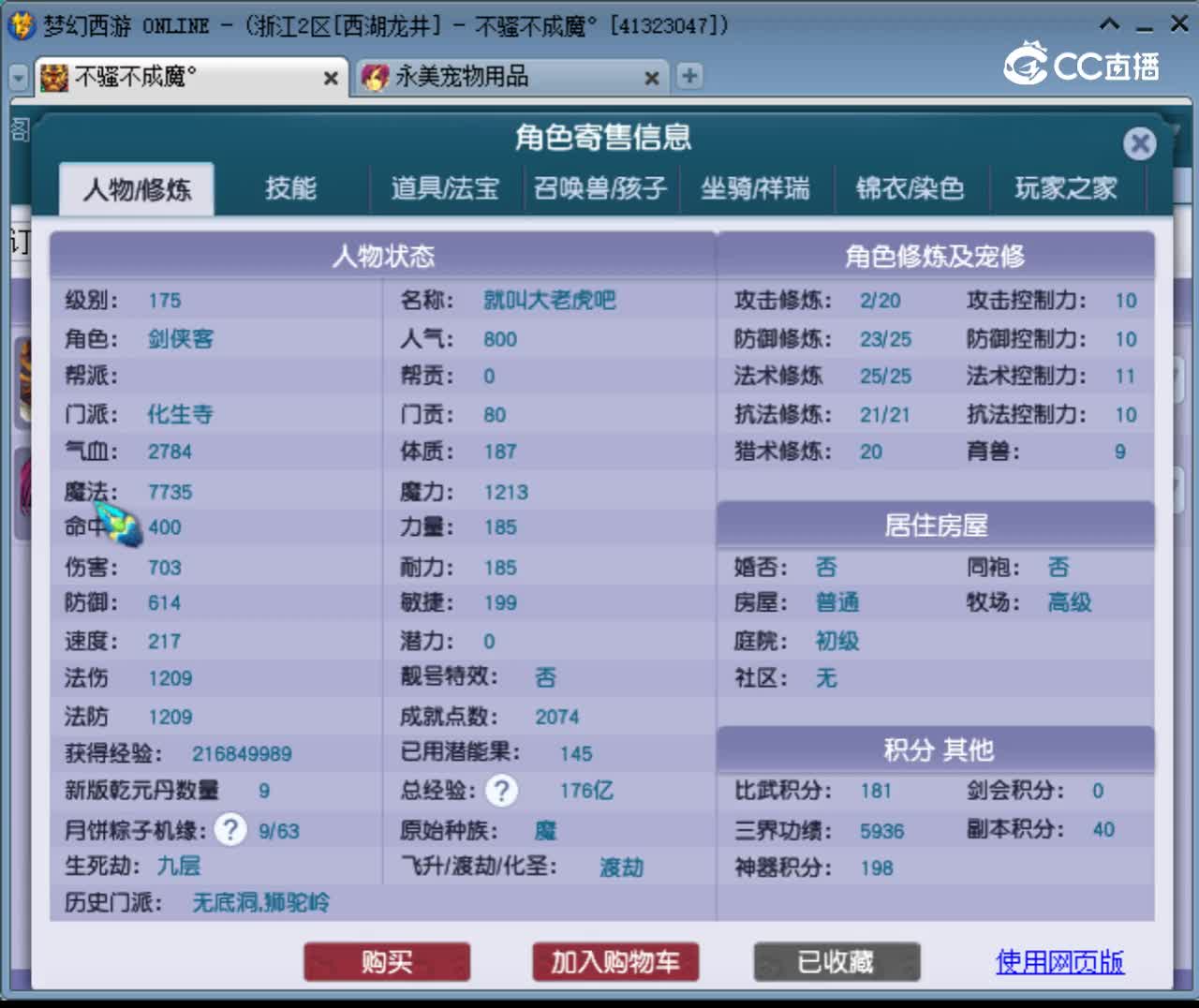Click the 获得经验 value 216849989
This screenshot has height=1008, width=1199.
(x=242, y=754)
